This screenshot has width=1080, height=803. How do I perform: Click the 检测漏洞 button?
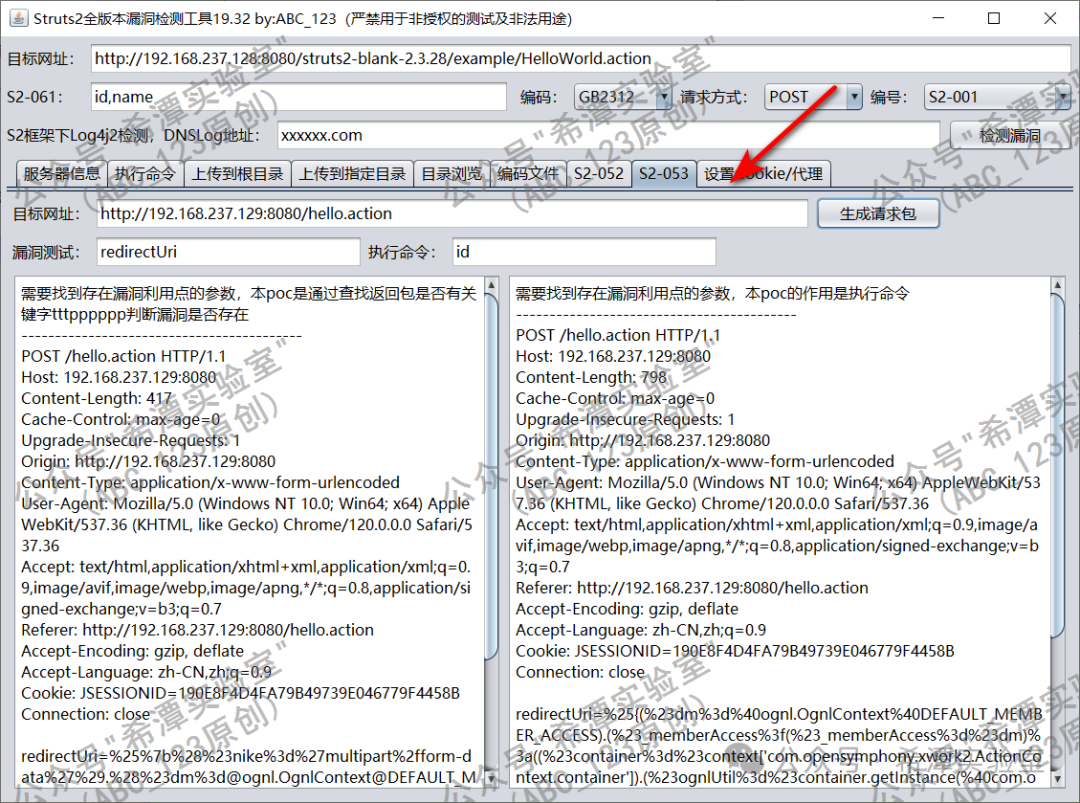[1009, 136]
